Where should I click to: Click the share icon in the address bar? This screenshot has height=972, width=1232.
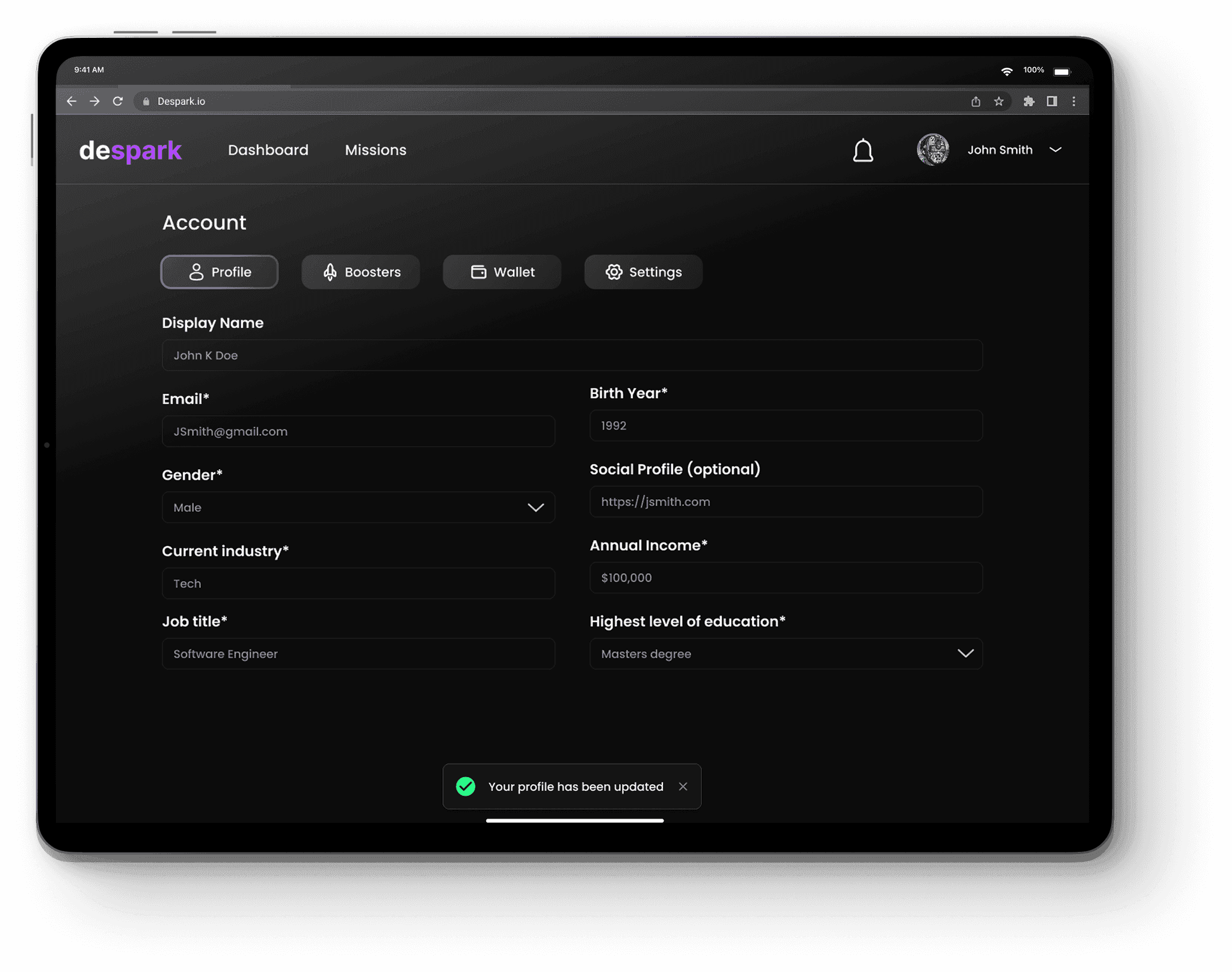(976, 101)
